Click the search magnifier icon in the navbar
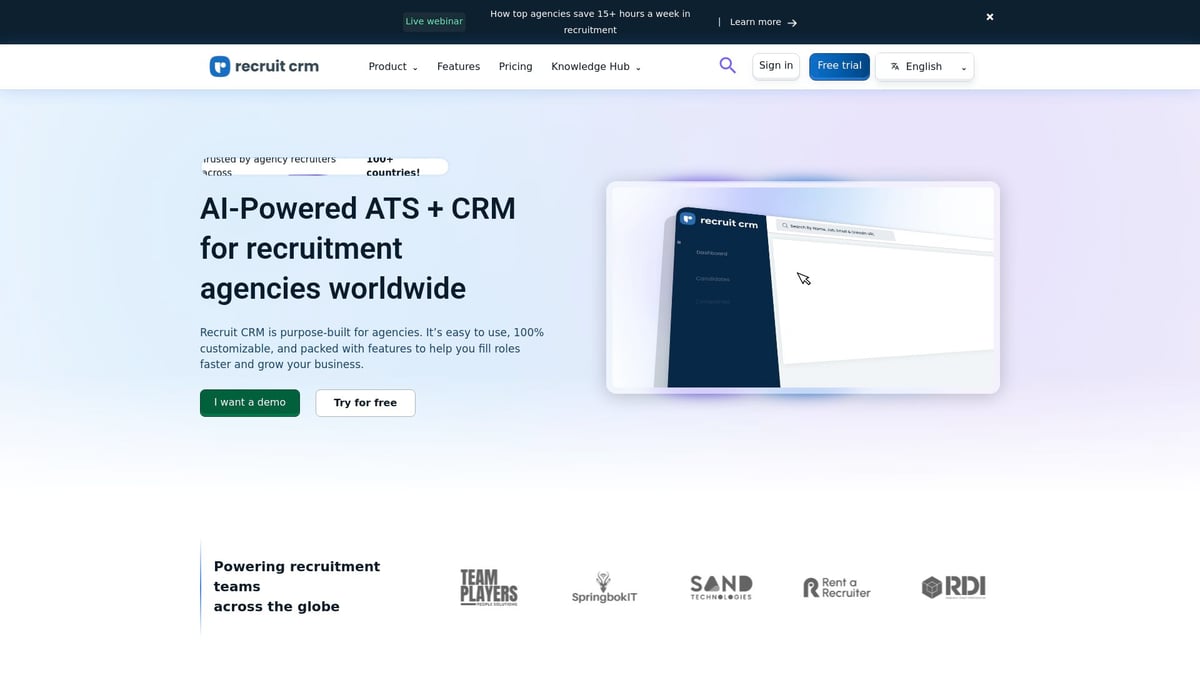 click(727, 64)
